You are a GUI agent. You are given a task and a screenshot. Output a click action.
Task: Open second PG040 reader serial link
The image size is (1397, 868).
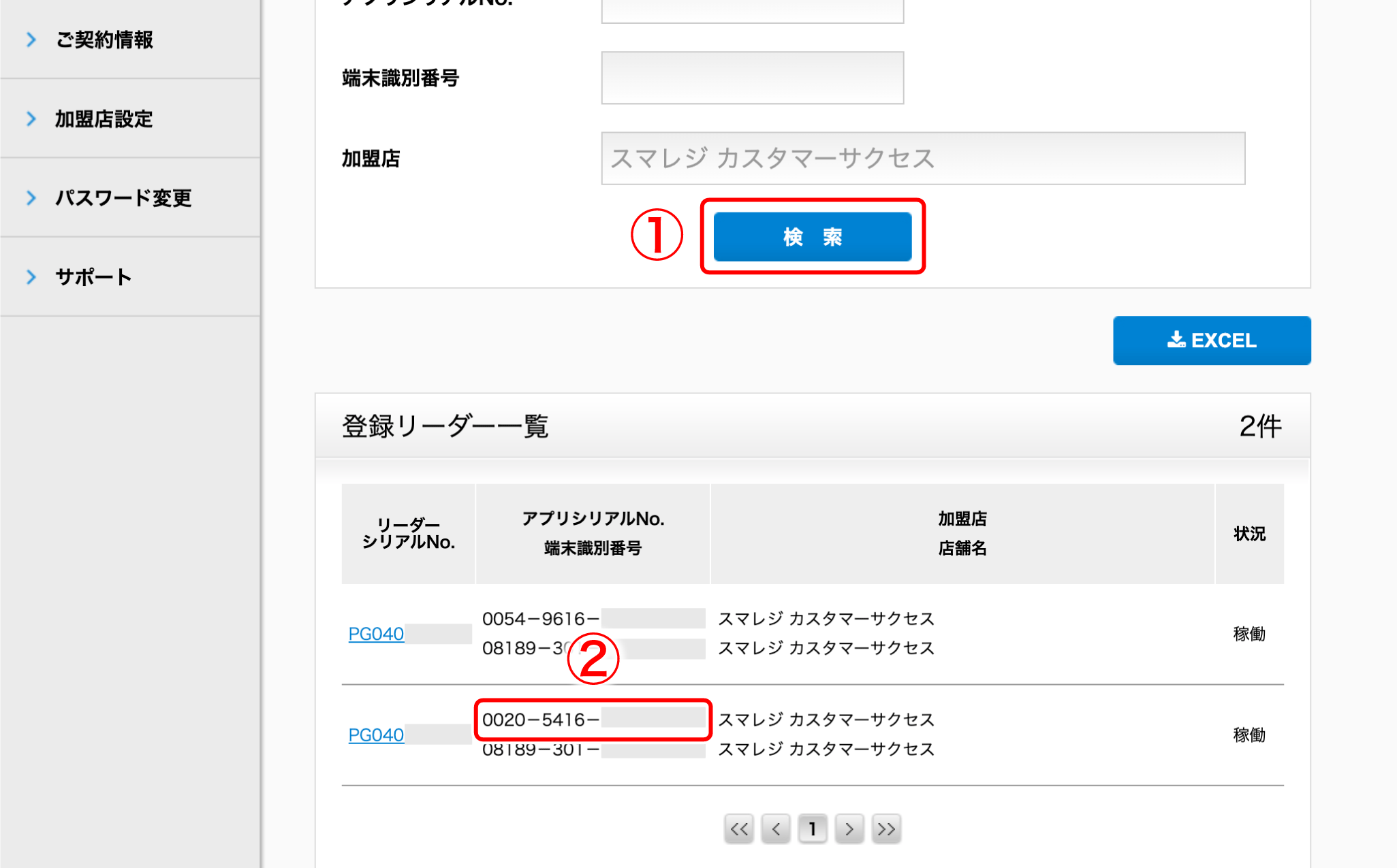pos(376,735)
